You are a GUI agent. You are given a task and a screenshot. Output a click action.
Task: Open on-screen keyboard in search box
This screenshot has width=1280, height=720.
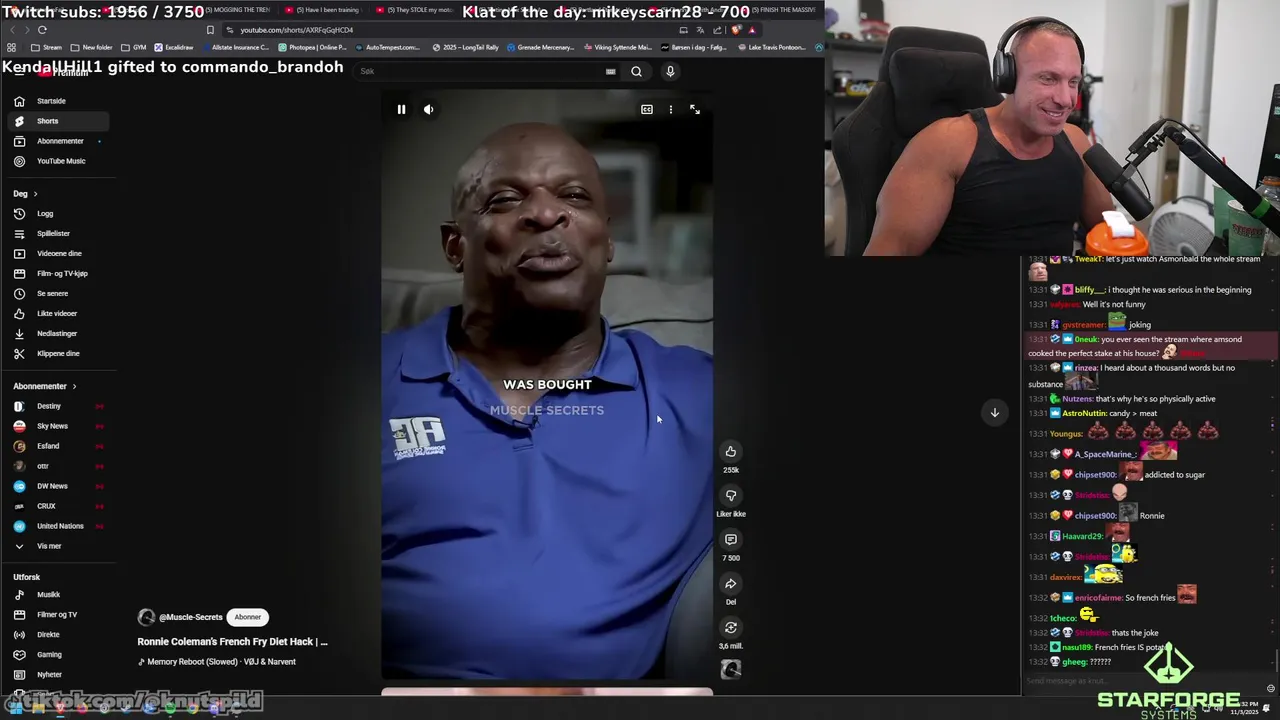point(610,71)
